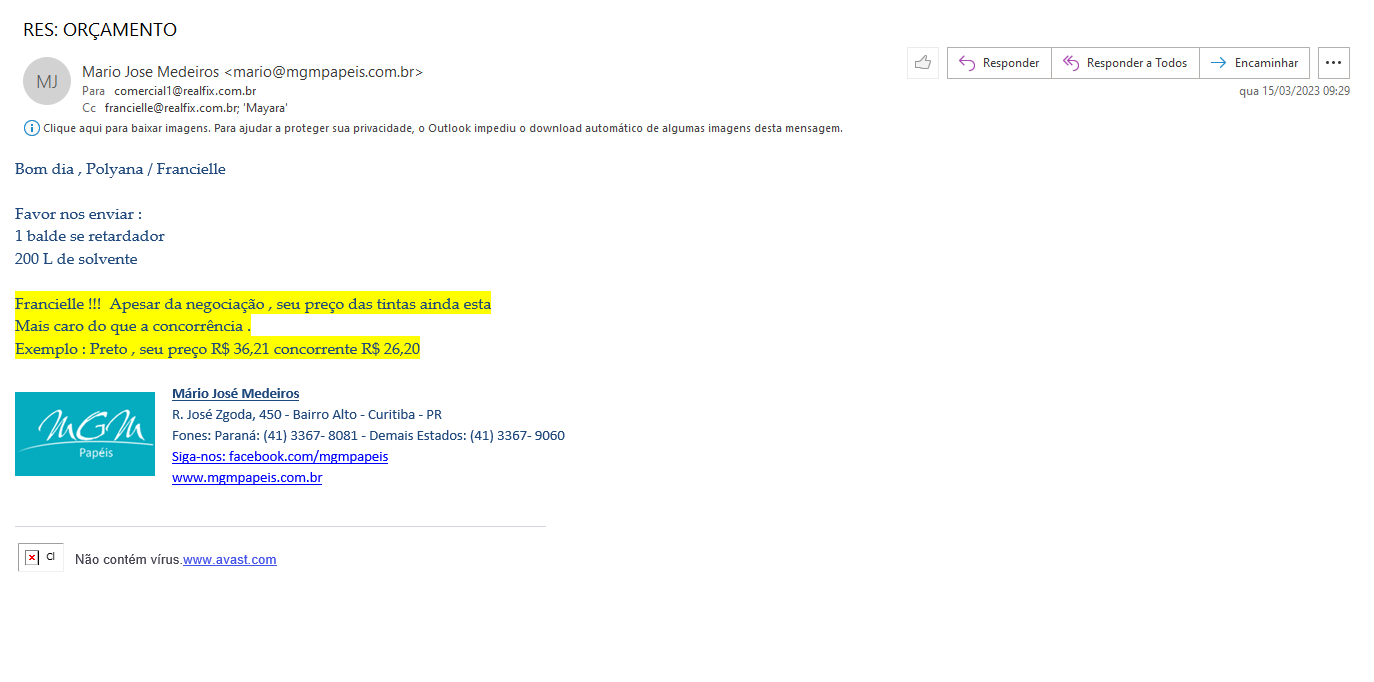Open the www.avast.com link
This screenshot has width=1374, height=682.
point(229,560)
